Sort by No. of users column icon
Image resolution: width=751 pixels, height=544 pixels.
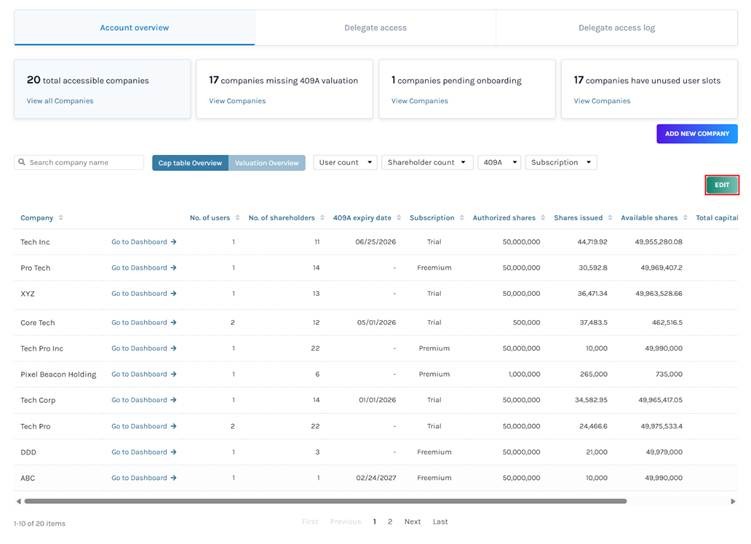[238, 218]
